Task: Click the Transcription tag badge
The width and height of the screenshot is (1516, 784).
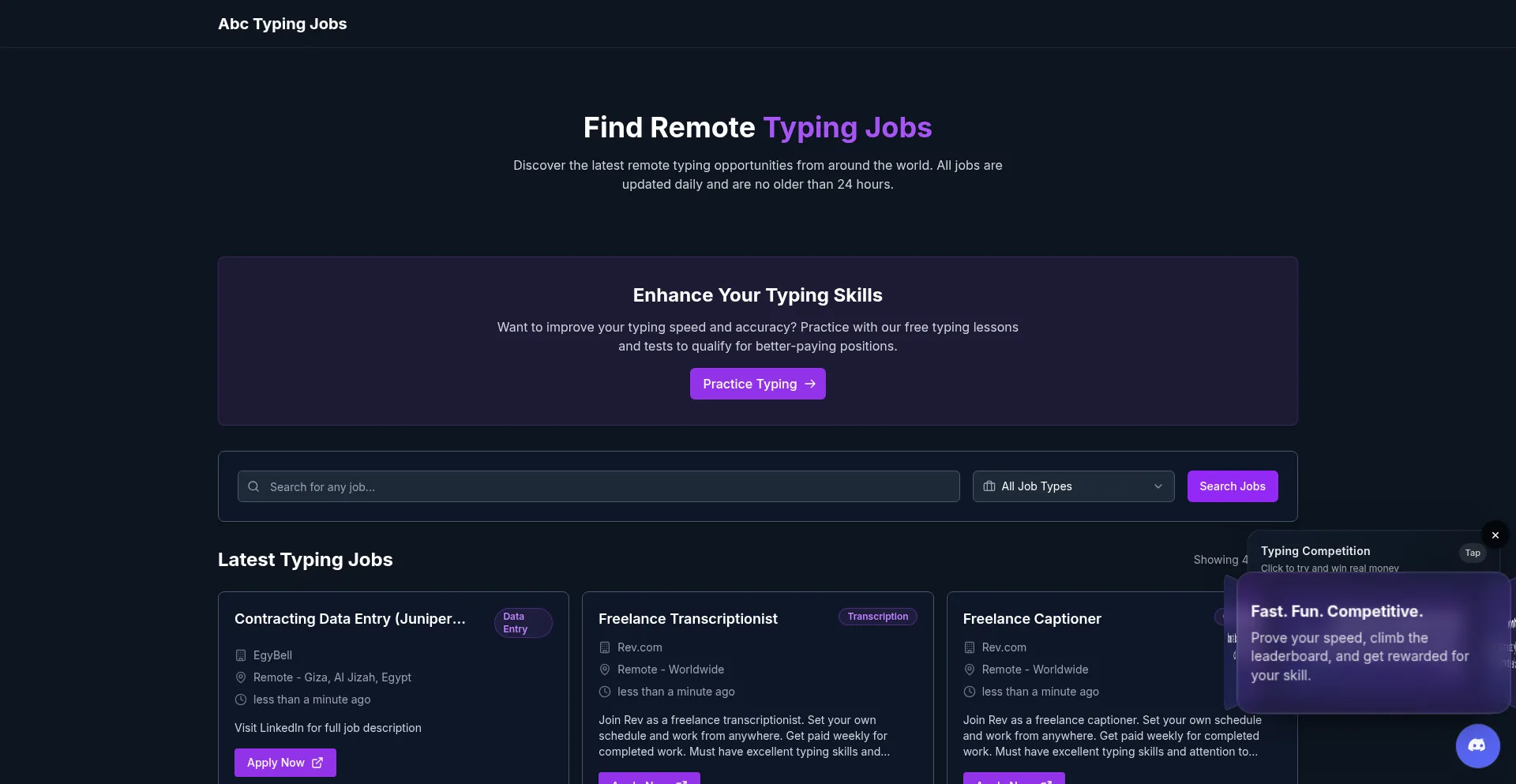Action: click(x=878, y=617)
